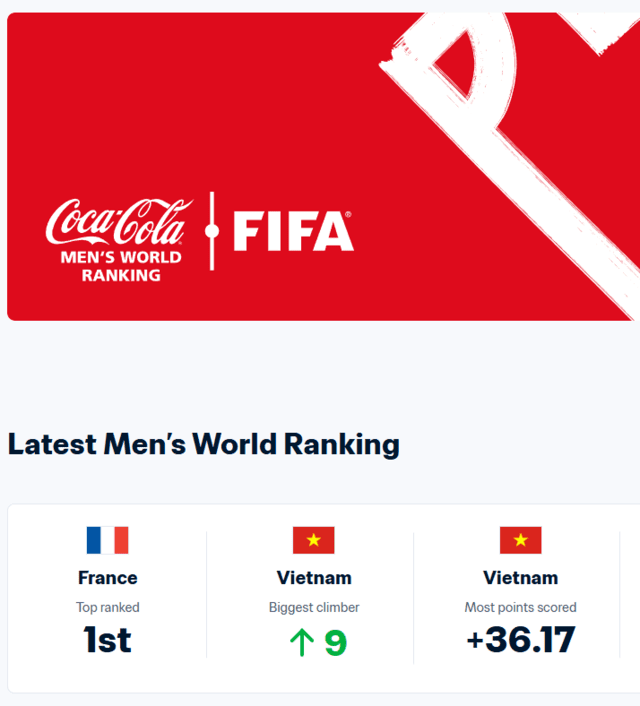The height and width of the screenshot is (706, 640).
Task: Click the green number 9
Action: (x=335, y=642)
